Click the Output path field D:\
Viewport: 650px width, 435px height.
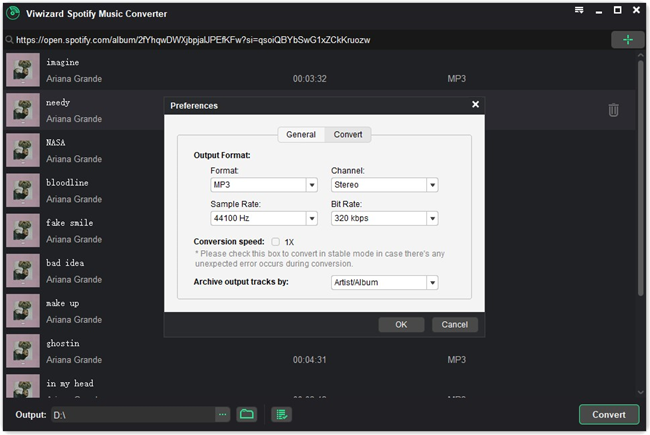(133, 414)
